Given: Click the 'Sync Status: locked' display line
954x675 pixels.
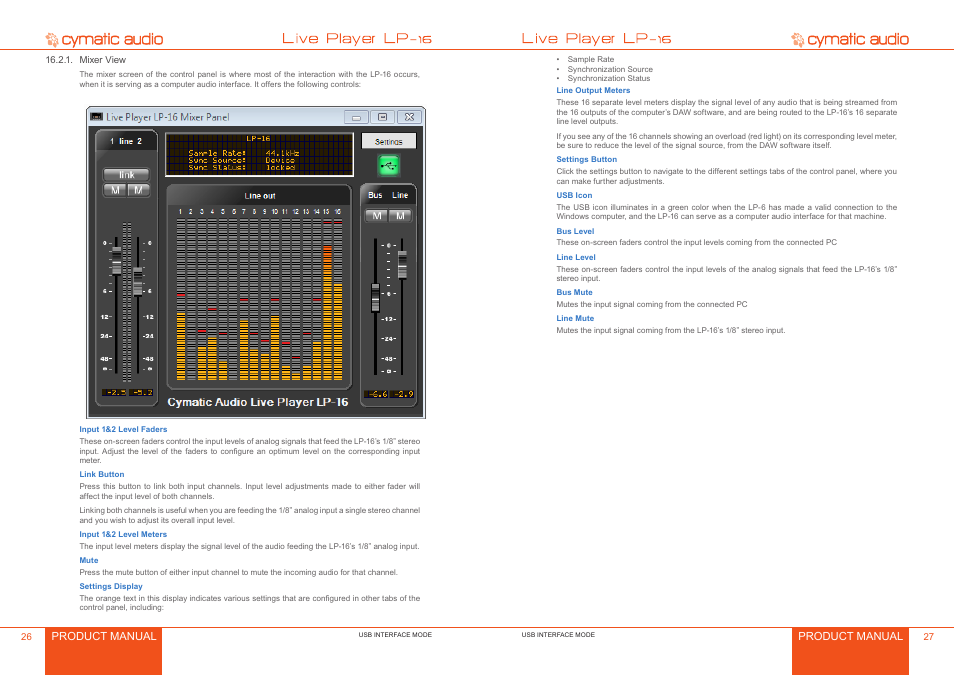Looking at the screenshot, I should point(242,167).
